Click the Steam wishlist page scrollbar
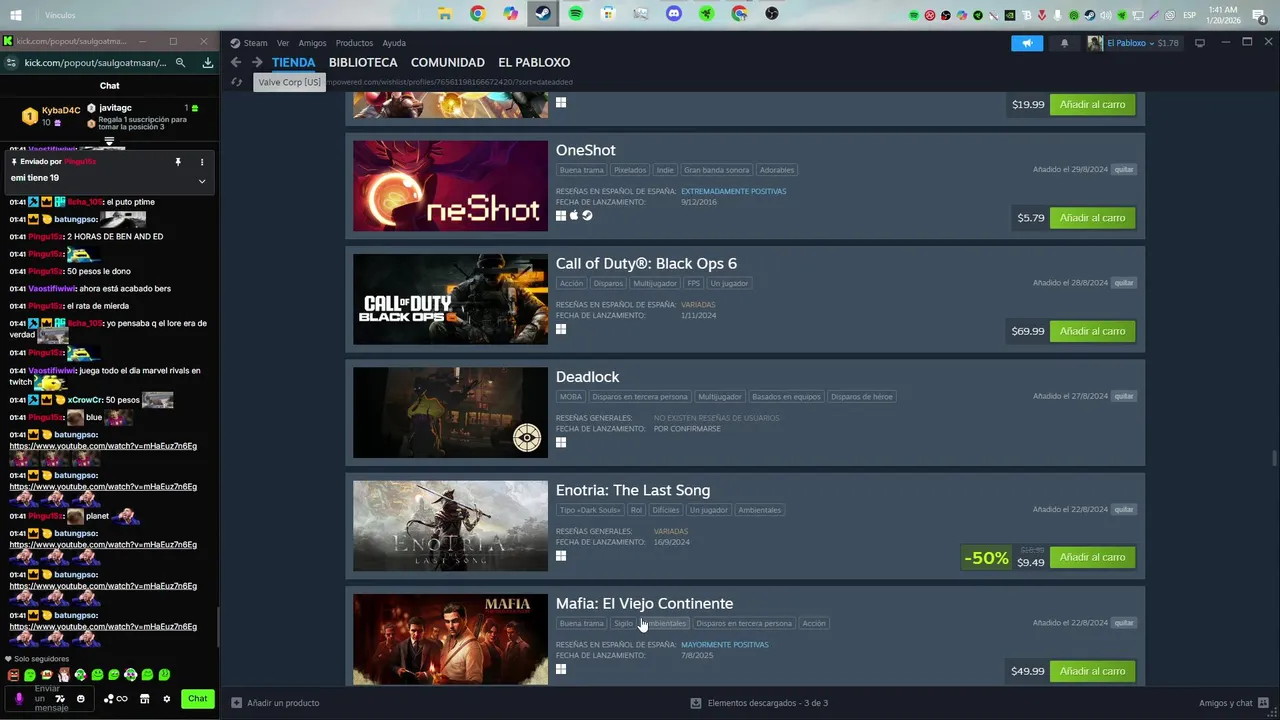The height and width of the screenshot is (720, 1280). click(1273, 458)
